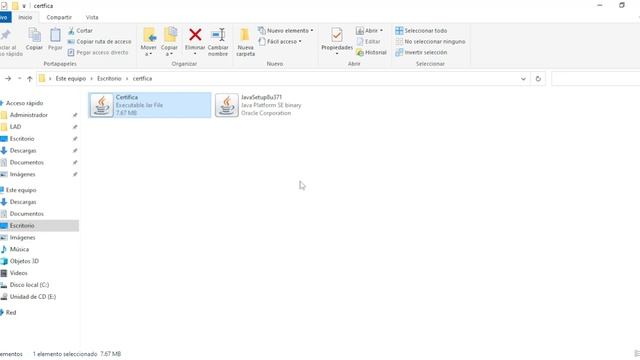Click certfica in the address breadcrumb
640x360 pixels.
[142, 78]
